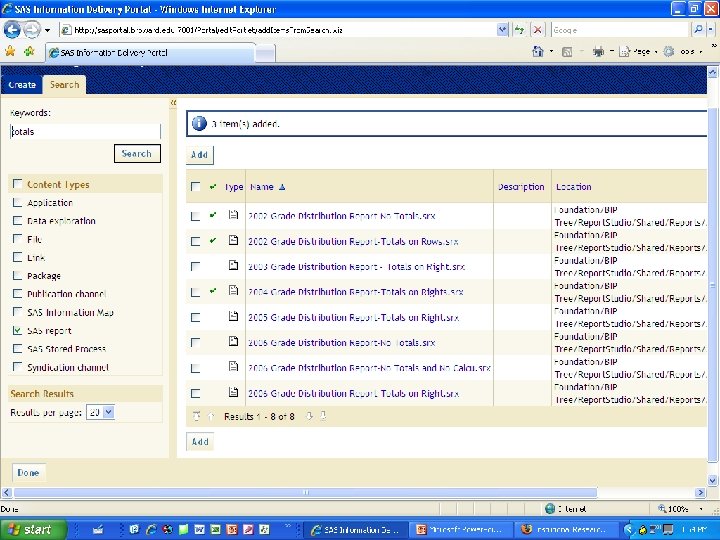Click the browser Back arrow button
720x540 pixels.
[x=12, y=30]
